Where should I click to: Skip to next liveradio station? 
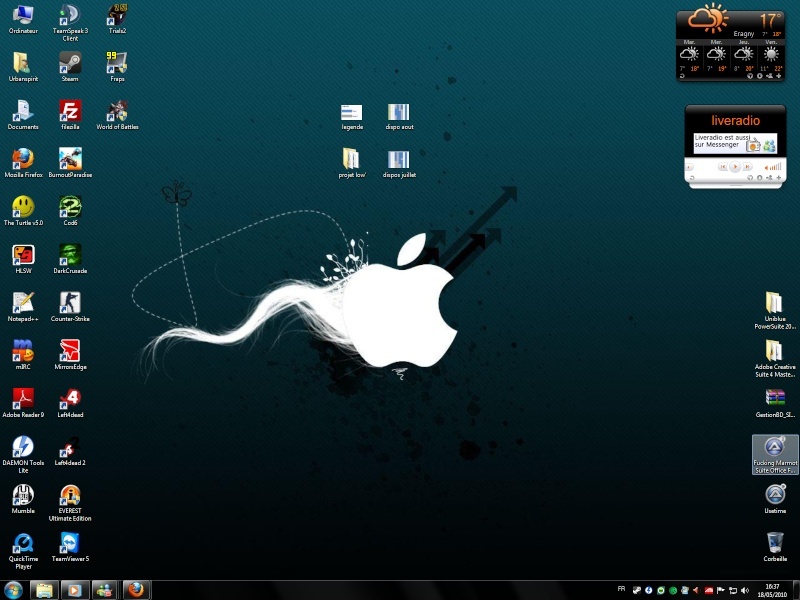(x=747, y=167)
